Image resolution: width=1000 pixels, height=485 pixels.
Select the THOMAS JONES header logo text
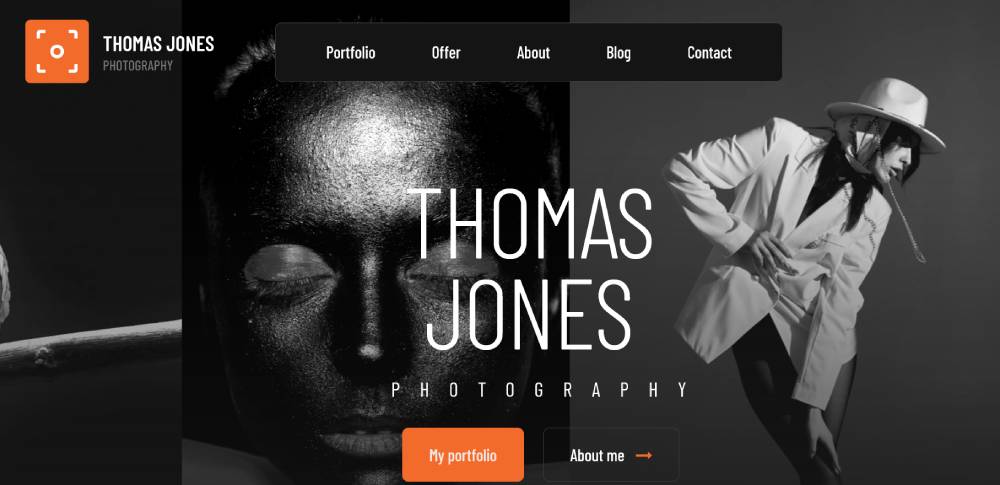click(x=159, y=44)
